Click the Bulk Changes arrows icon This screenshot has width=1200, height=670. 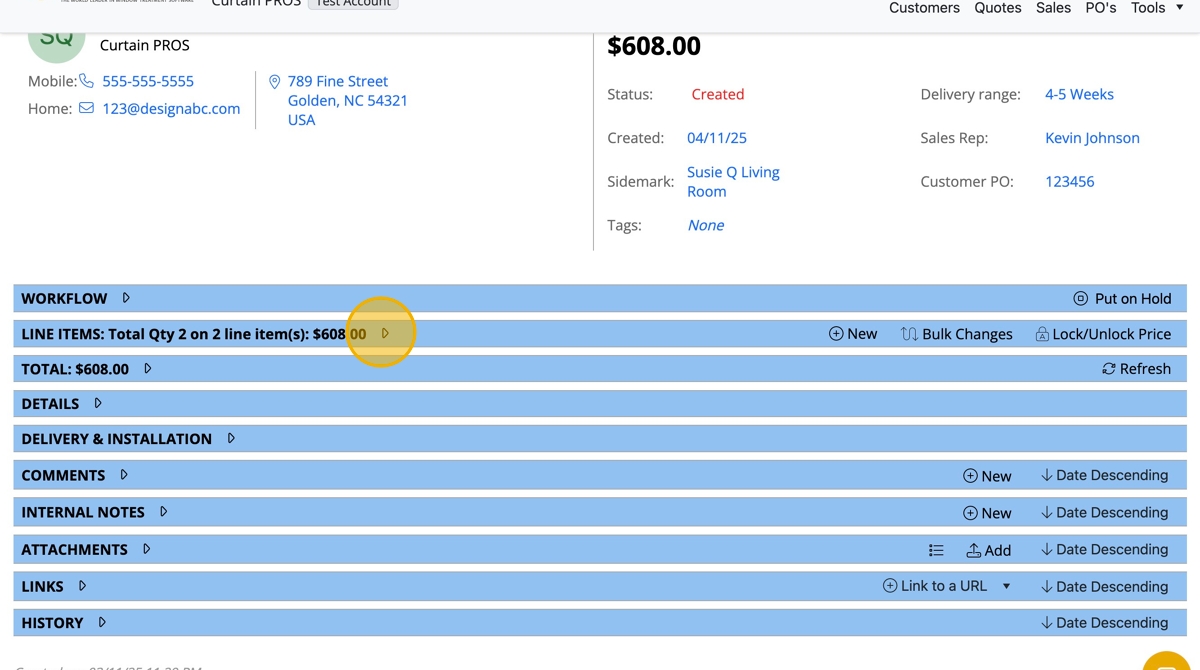(x=909, y=334)
